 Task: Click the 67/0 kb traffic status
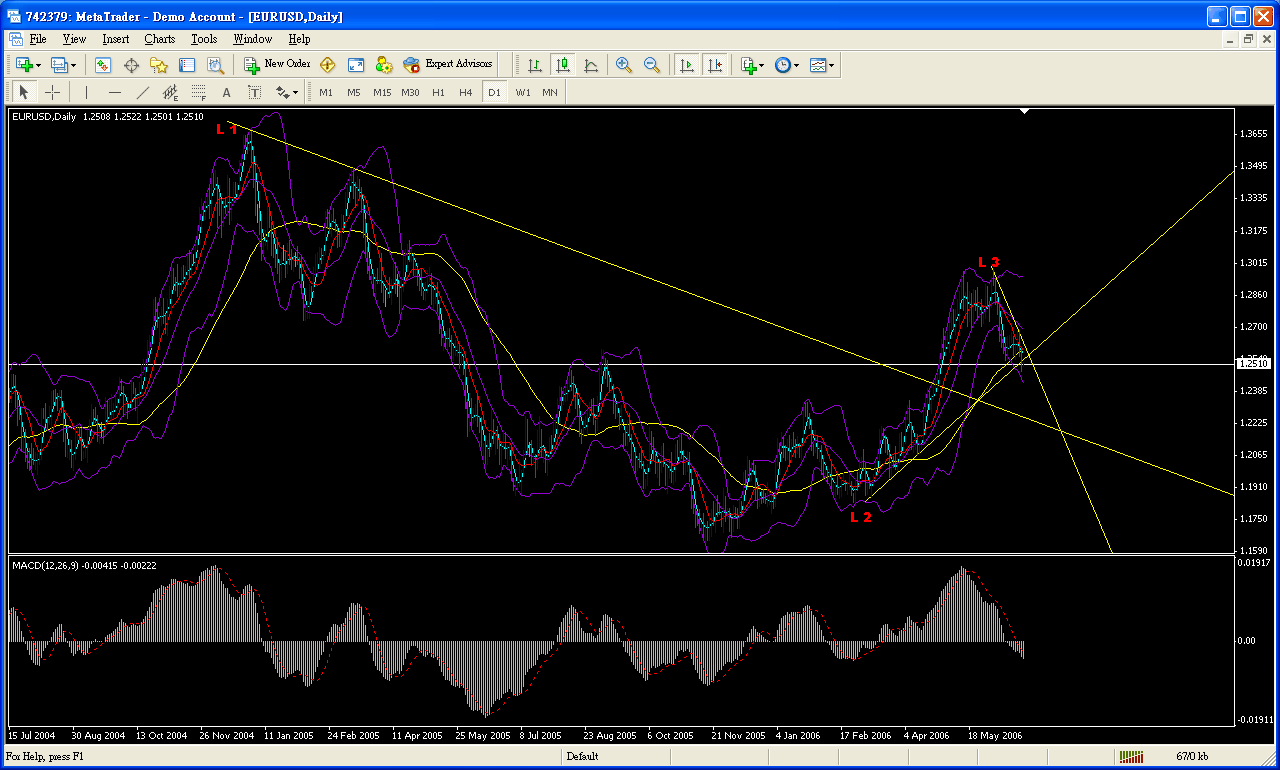(x=1192, y=757)
